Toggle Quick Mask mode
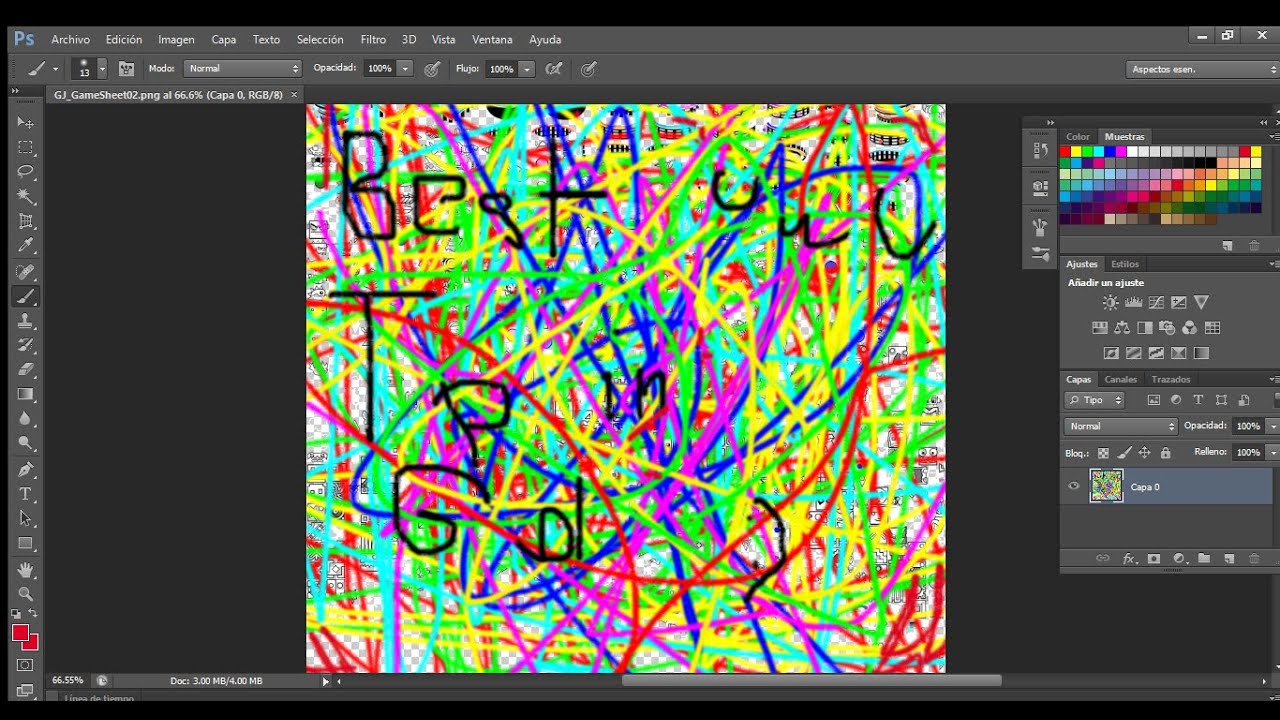The image size is (1280, 720). point(26,665)
